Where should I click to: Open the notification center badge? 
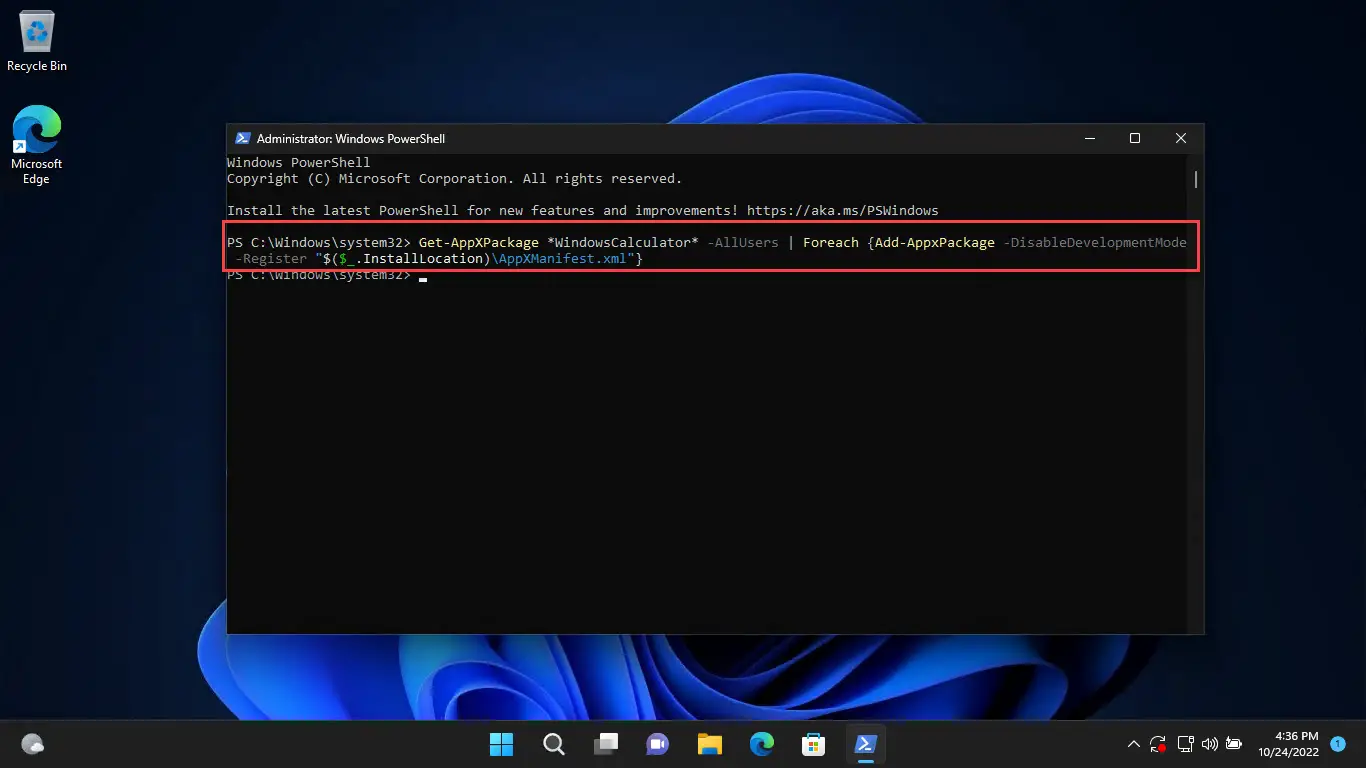tap(1338, 744)
